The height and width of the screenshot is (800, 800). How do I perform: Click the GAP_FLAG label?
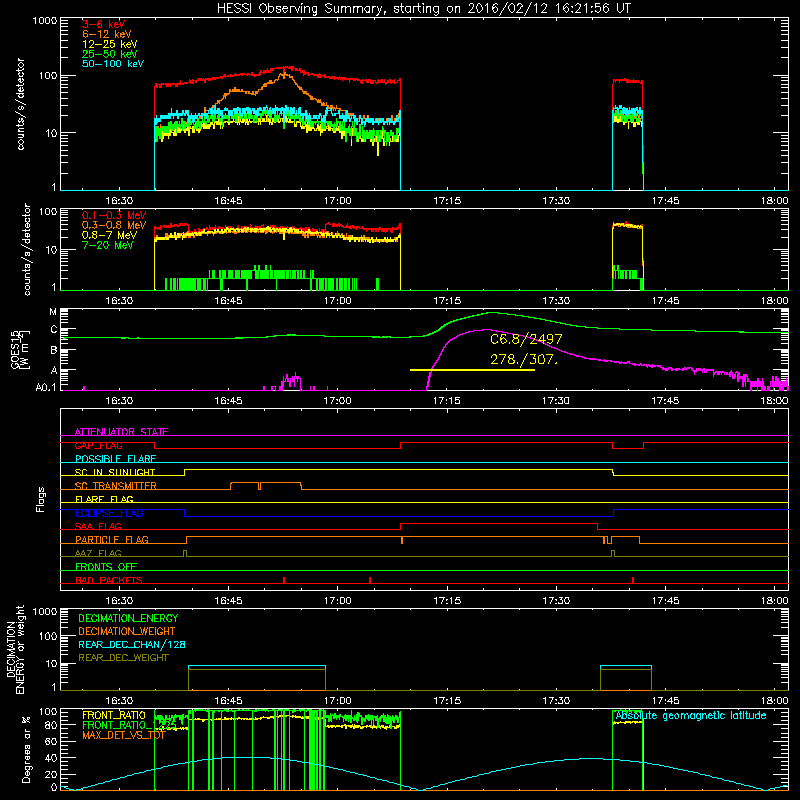[98, 445]
